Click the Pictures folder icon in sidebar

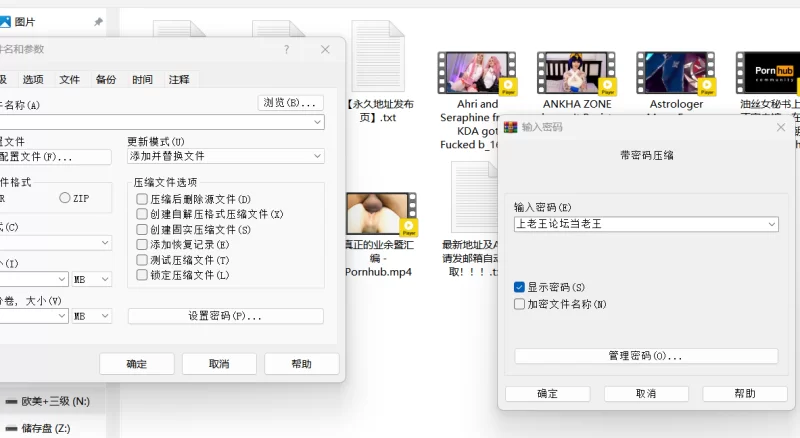pyautogui.click(x=5, y=21)
